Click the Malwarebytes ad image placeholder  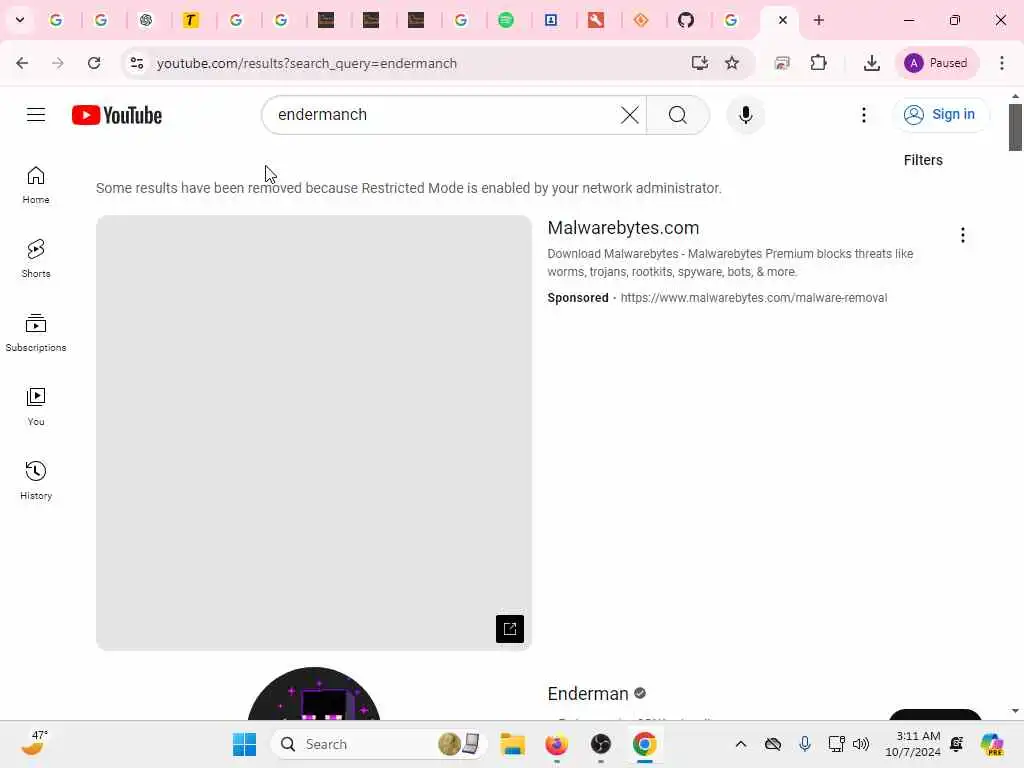[314, 433]
